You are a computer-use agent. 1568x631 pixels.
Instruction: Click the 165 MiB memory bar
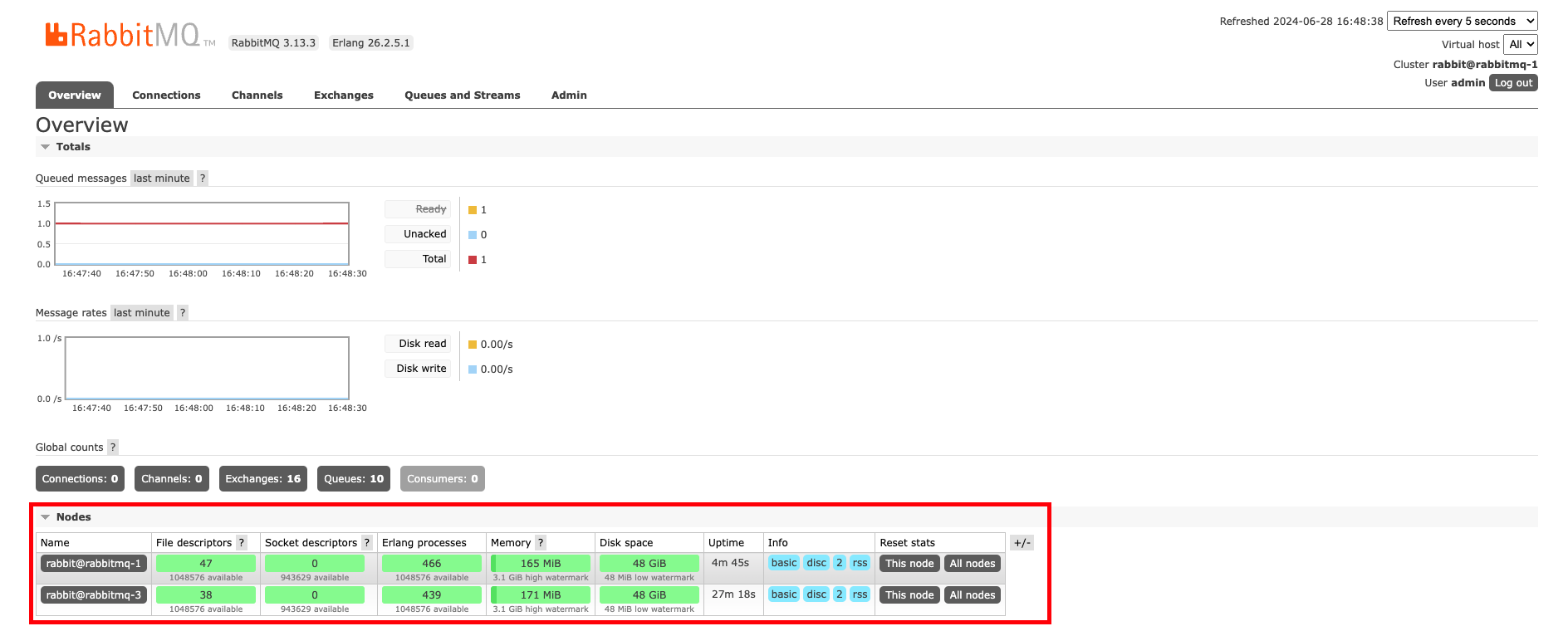[x=541, y=564]
